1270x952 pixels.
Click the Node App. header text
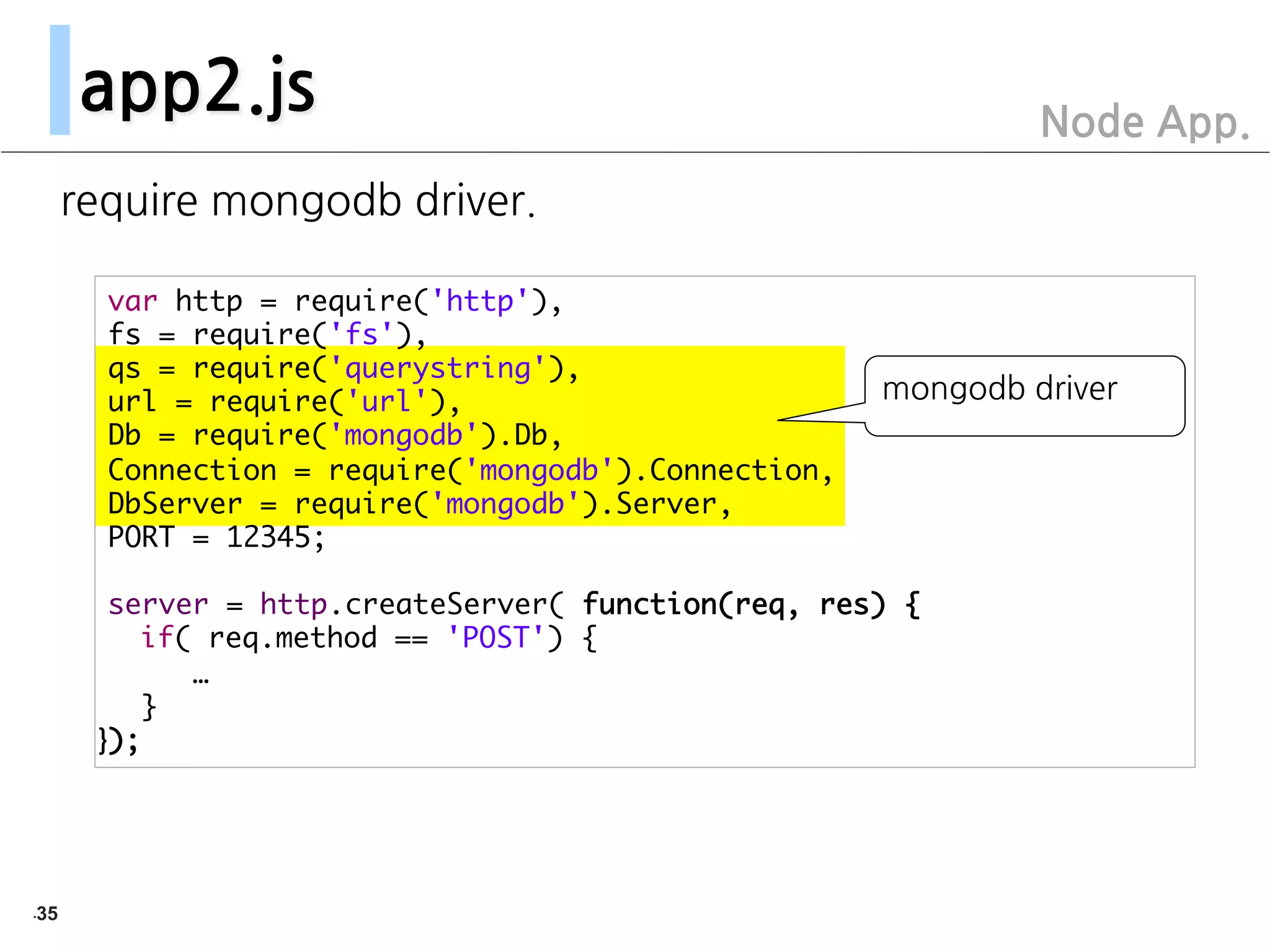1144,122
